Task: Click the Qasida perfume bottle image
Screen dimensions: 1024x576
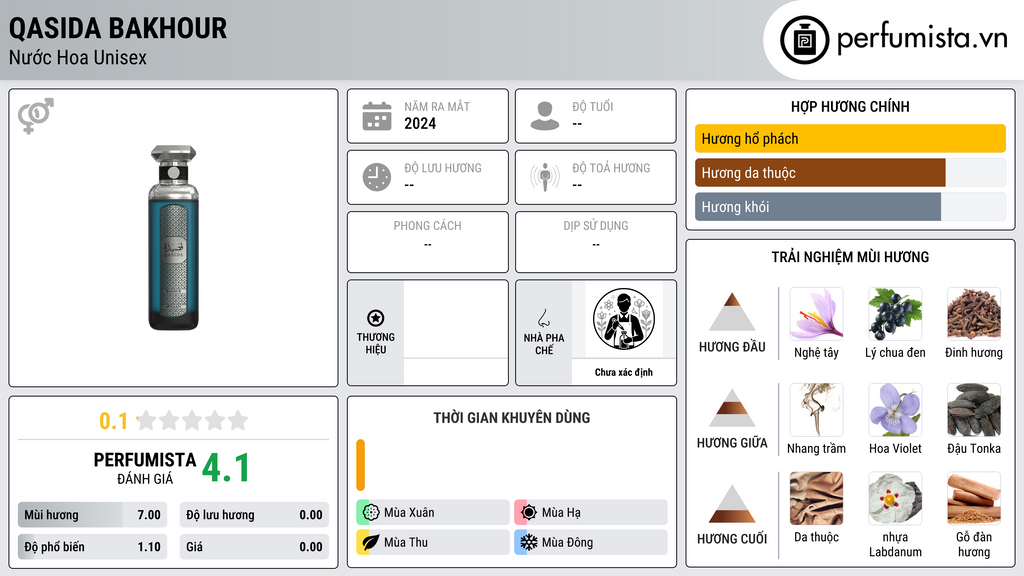Action: 173,238
